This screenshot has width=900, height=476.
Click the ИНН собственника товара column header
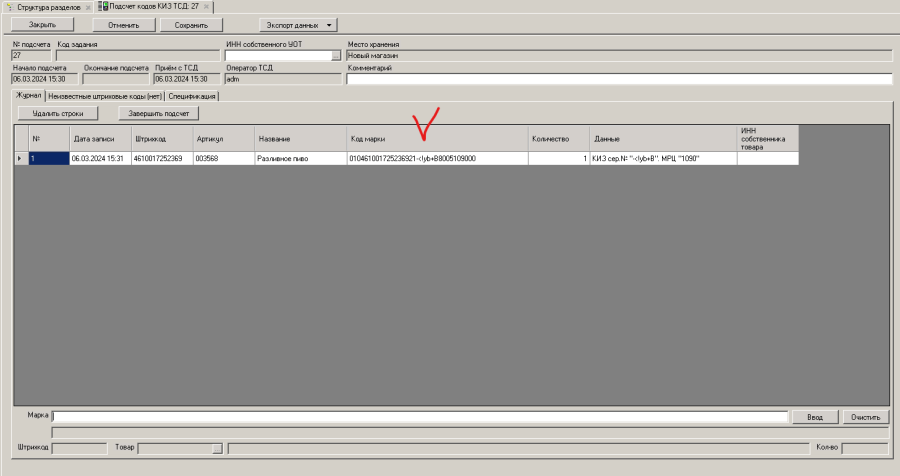click(x=768, y=139)
